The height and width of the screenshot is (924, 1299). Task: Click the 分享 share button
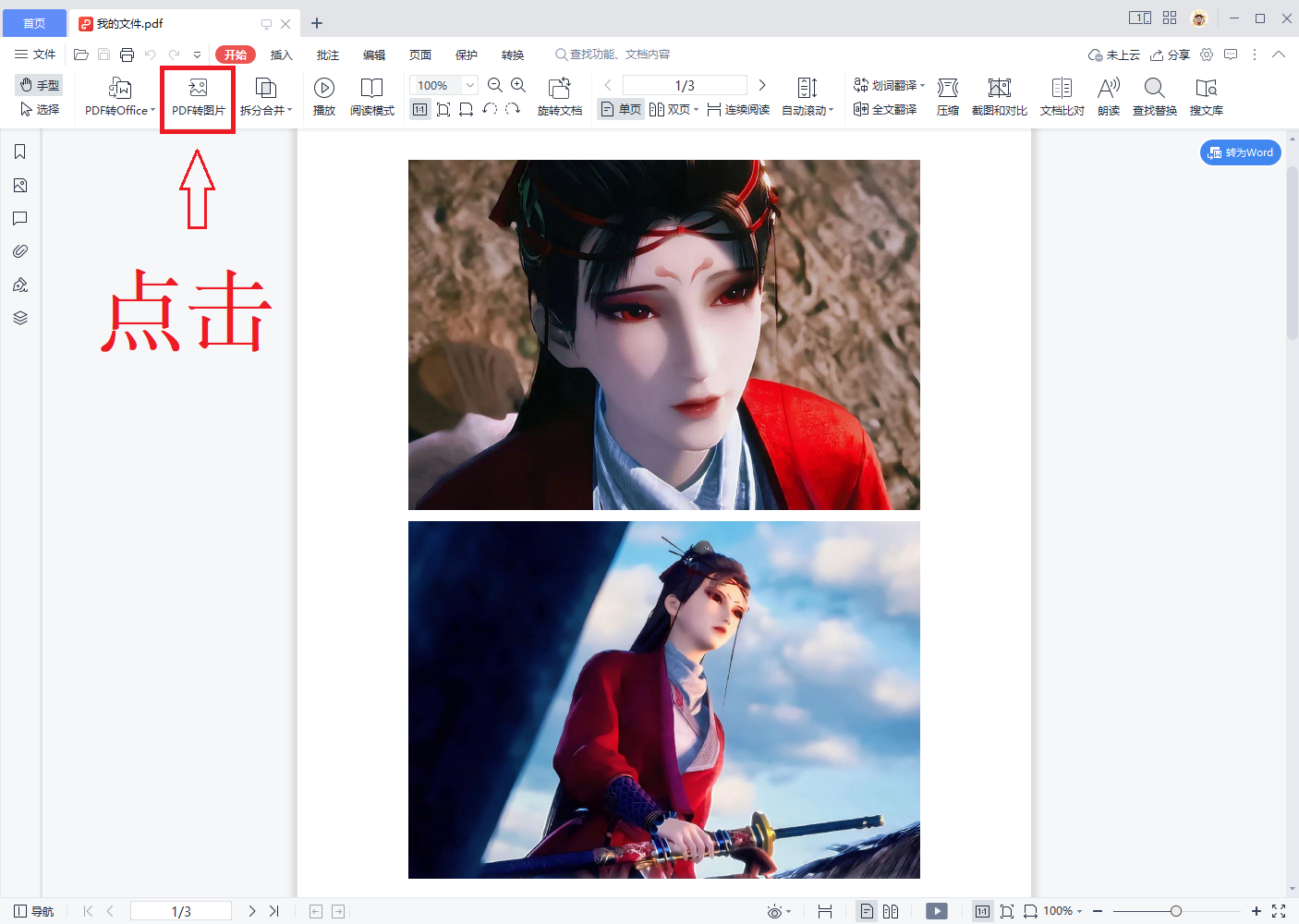coord(1170,55)
